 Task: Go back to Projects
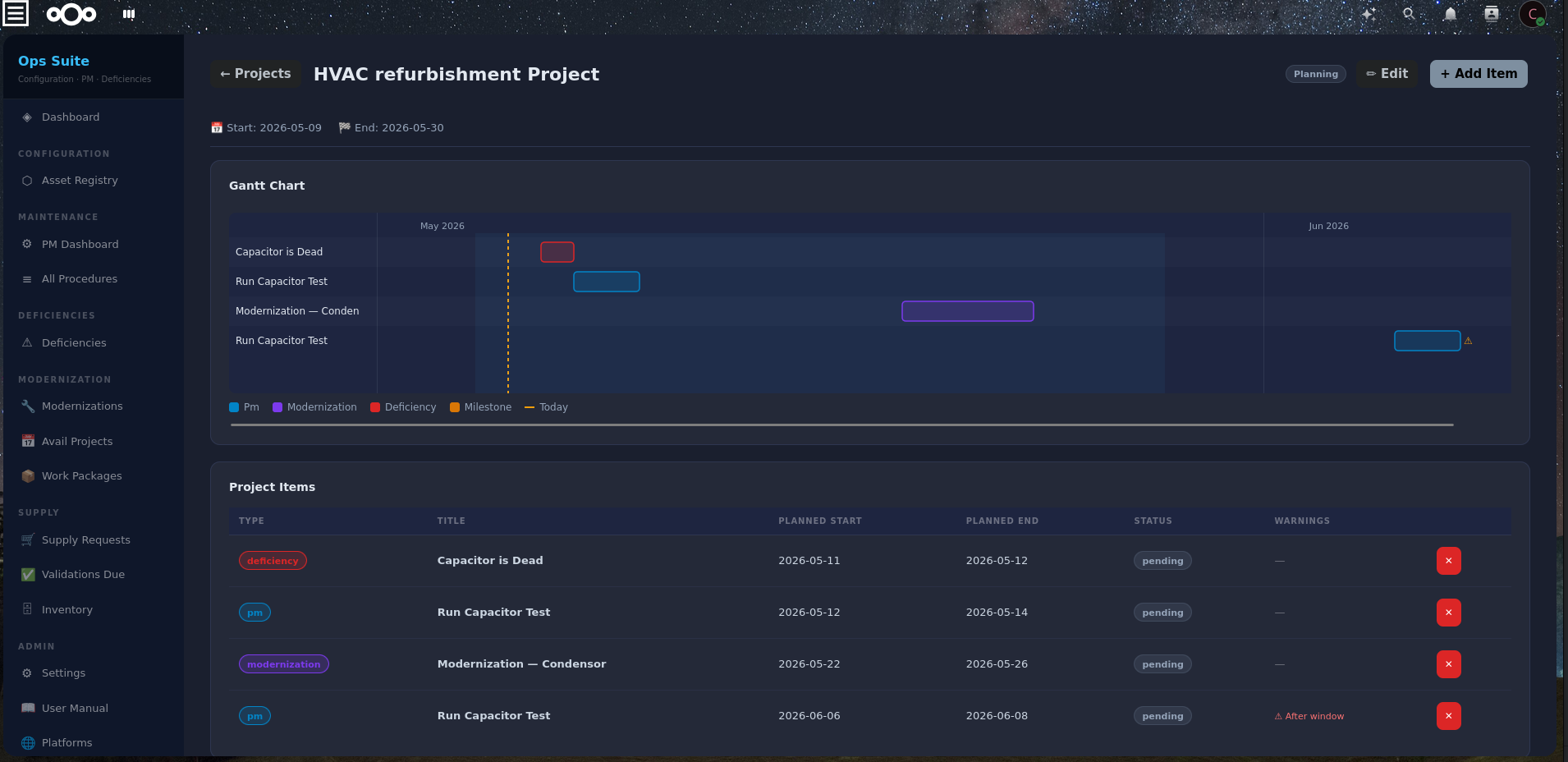pos(255,74)
